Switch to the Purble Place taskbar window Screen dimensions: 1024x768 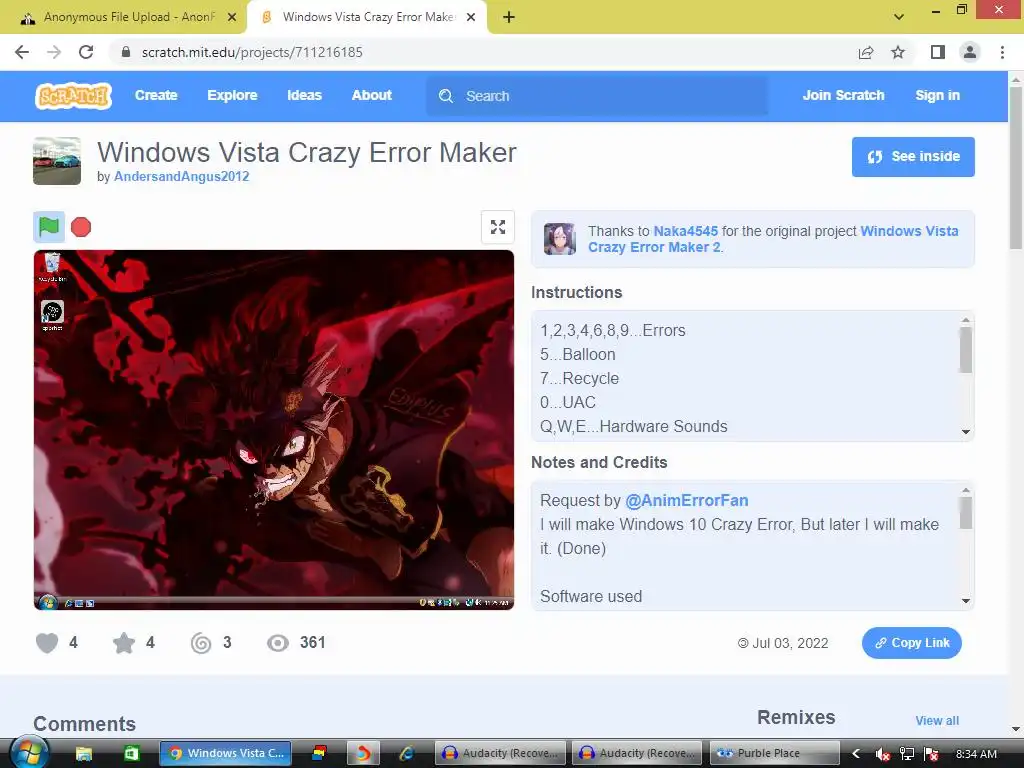775,753
